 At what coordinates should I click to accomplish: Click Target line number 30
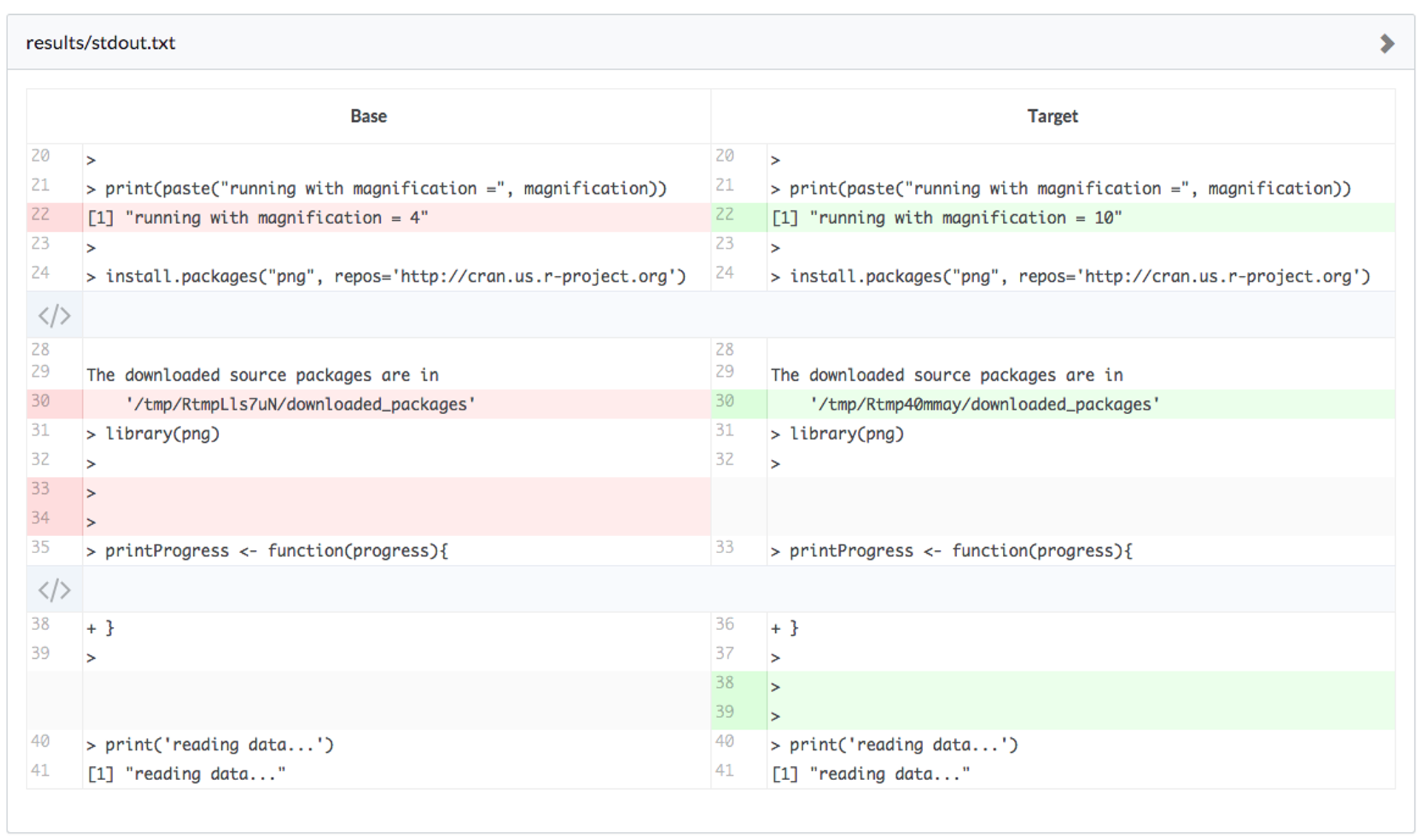(725, 401)
